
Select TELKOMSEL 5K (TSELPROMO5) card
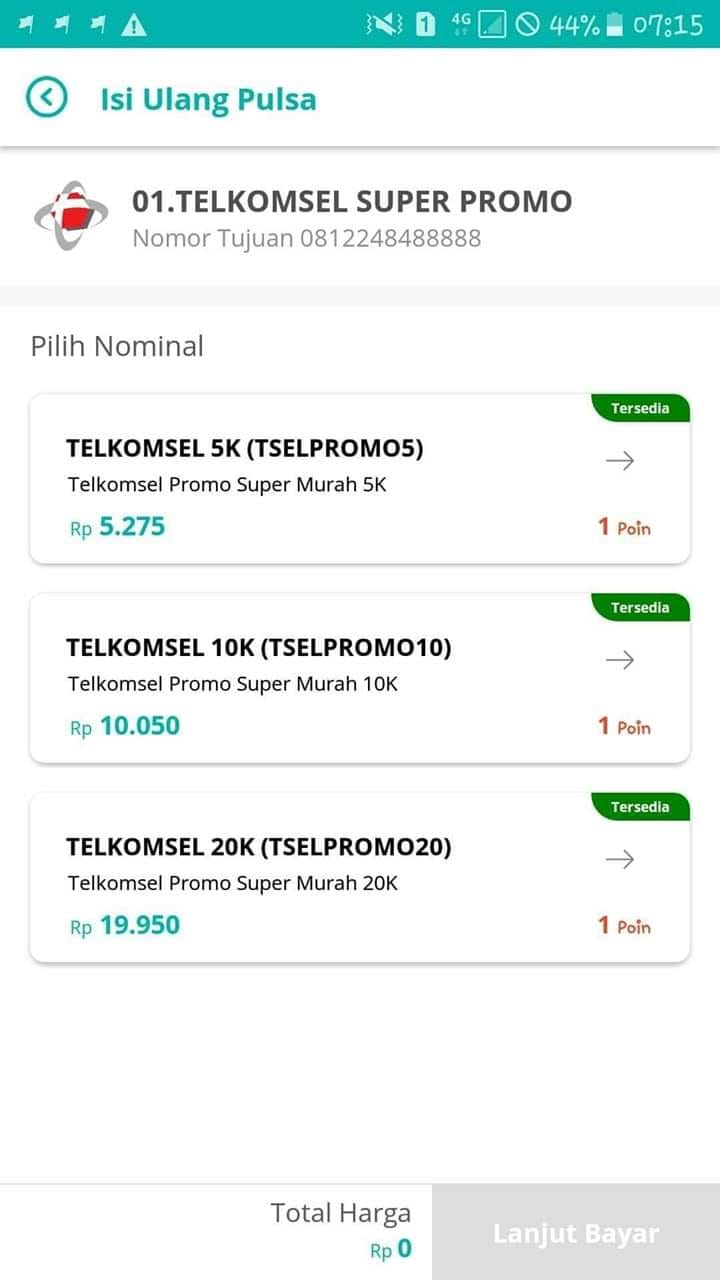tap(360, 479)
